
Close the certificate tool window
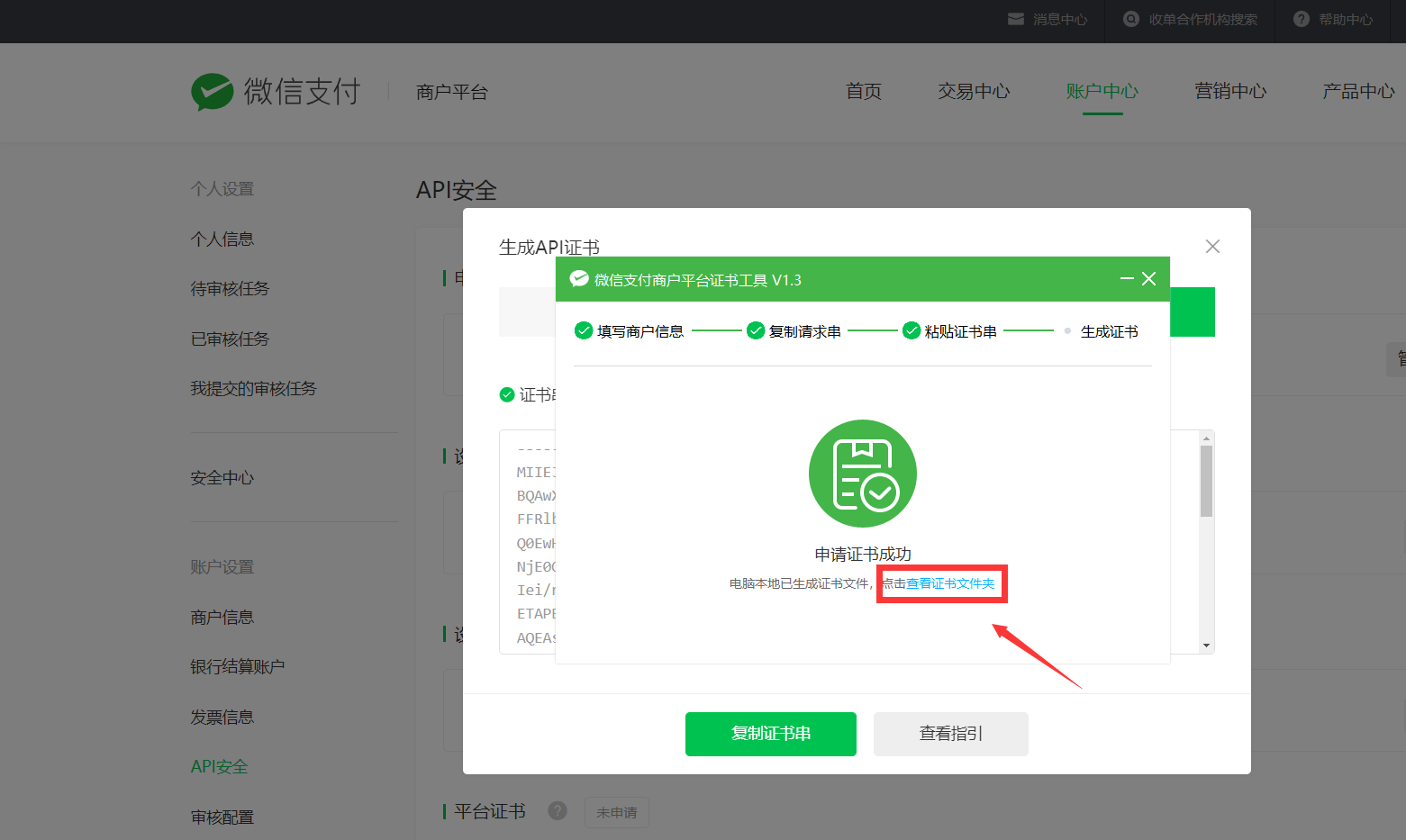pos(1148,279)
